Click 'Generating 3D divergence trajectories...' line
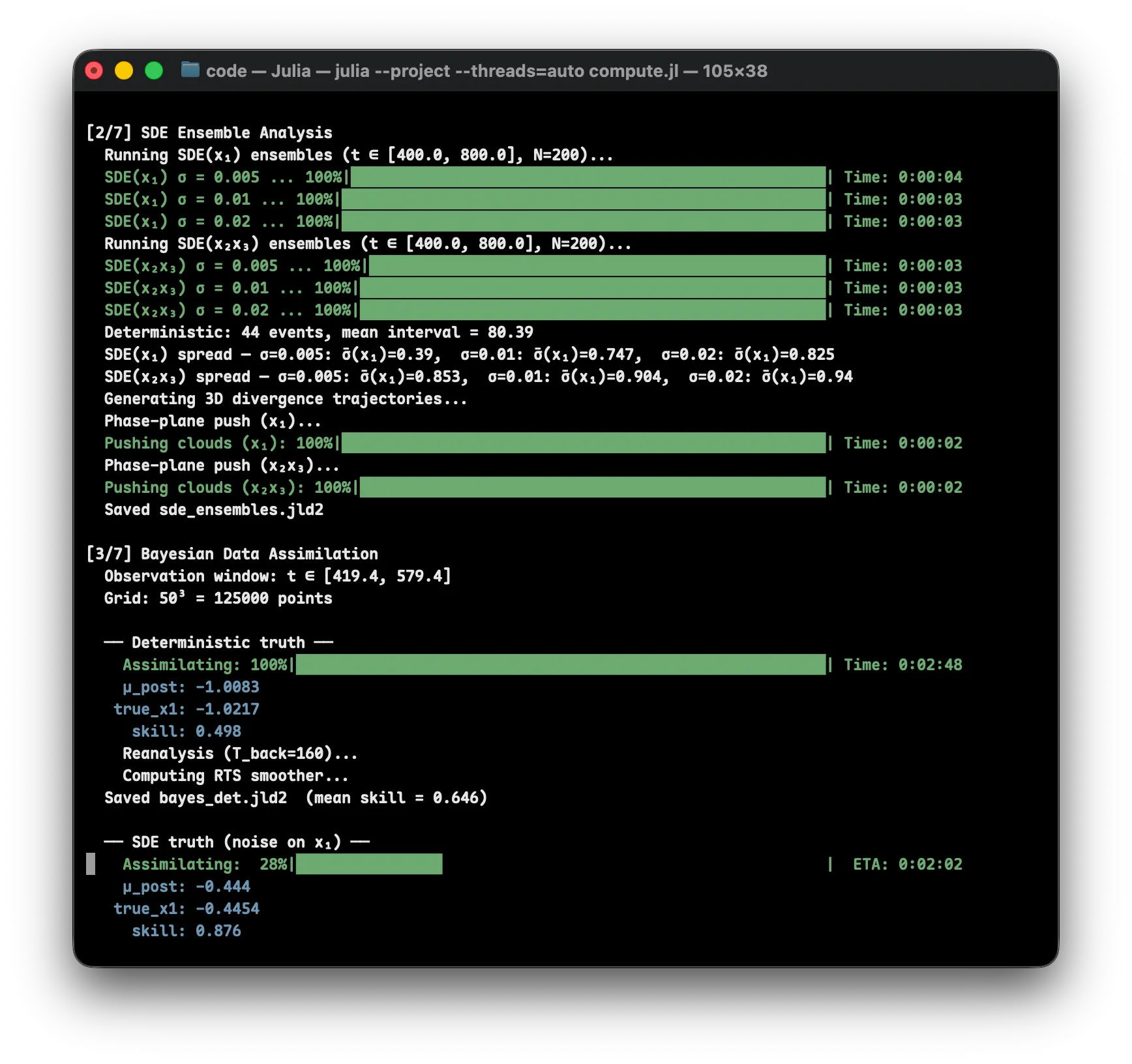This screenshot has height=1064, width=1132. [286, 399]
